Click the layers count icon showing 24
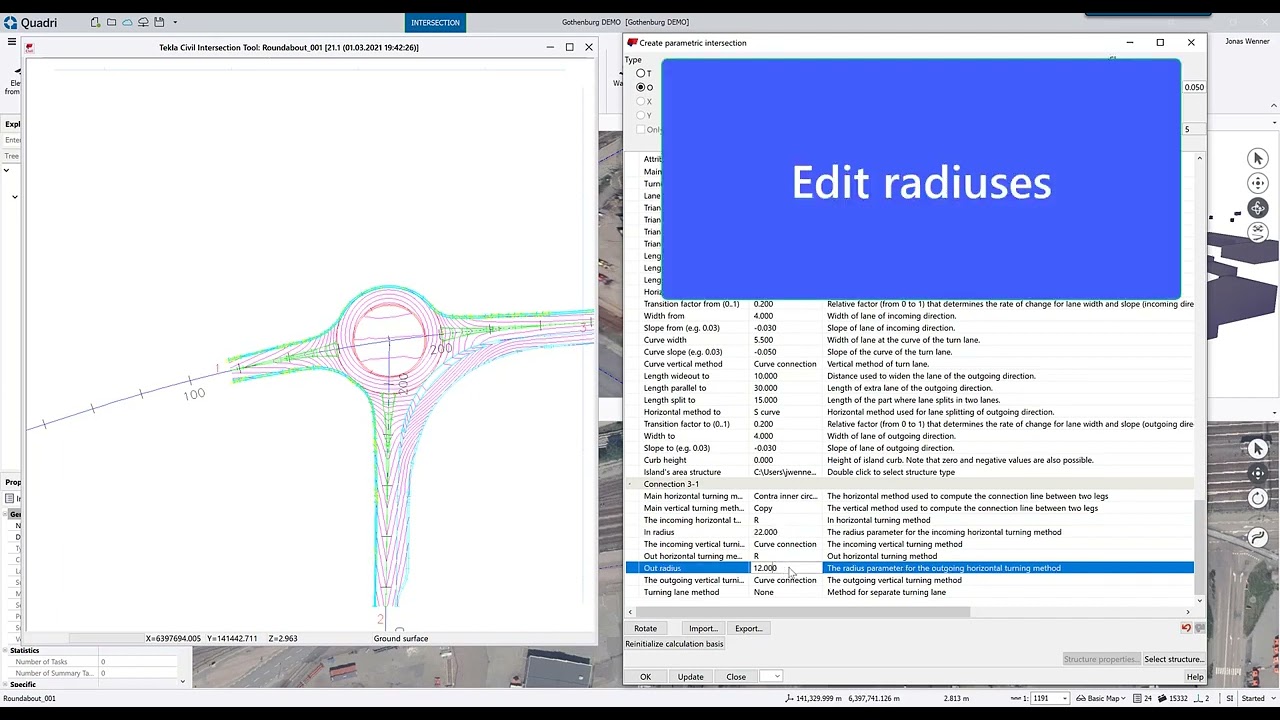 1136,698
